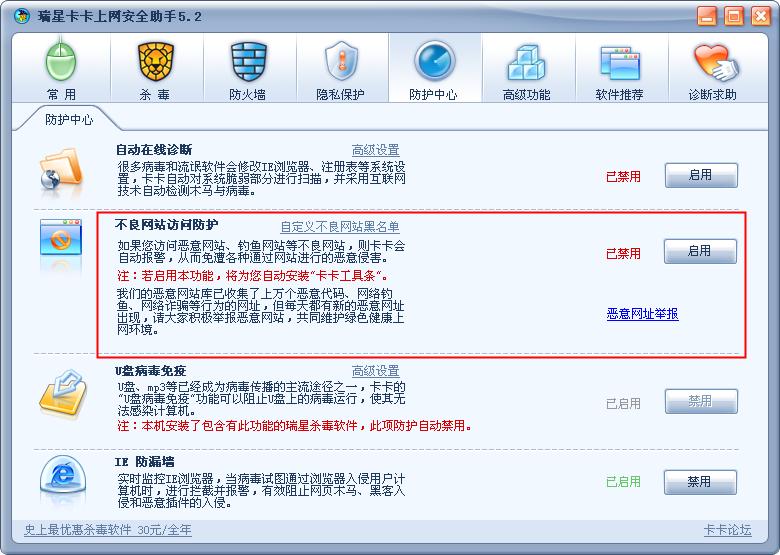Close the 瑞星卡卡 window
The height and width of the screenshot is (555, 780).
761,16
